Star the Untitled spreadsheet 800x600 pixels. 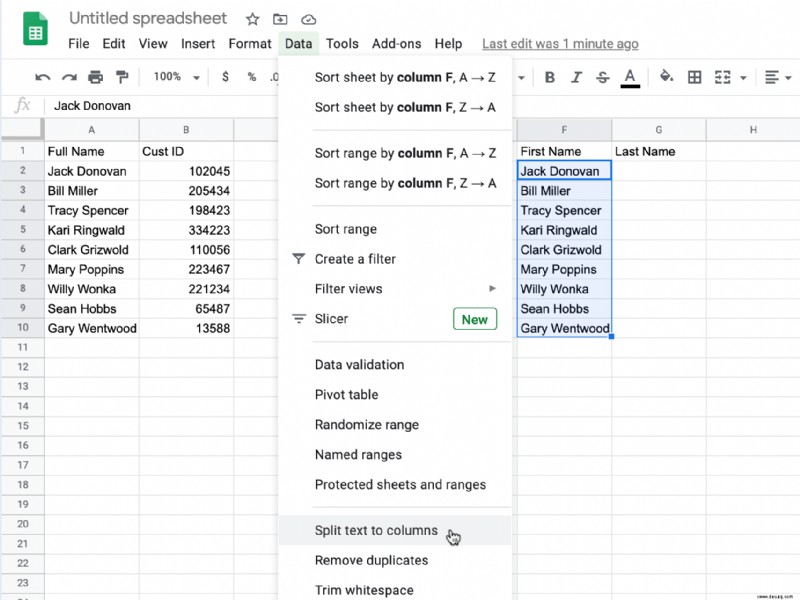point(253,19)
